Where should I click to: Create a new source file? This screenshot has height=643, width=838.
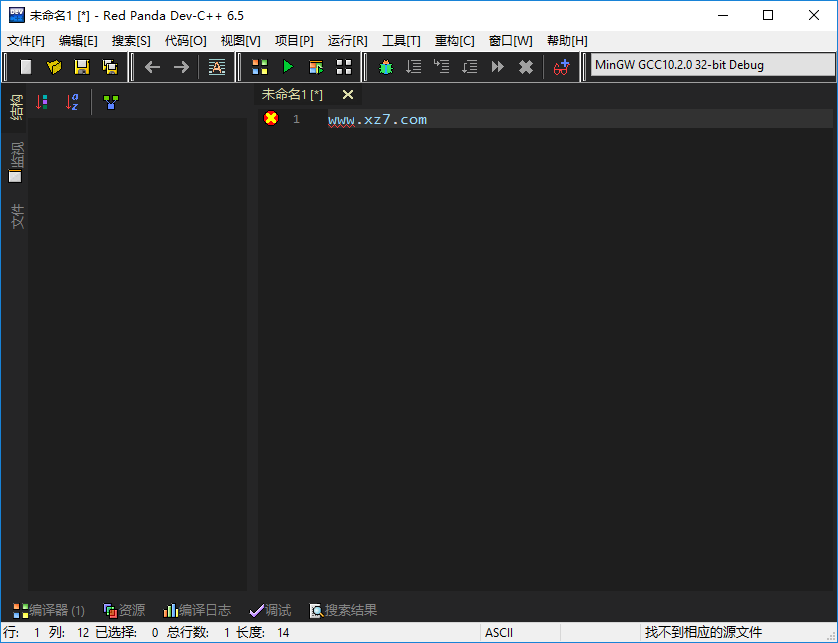coord(25,67)
